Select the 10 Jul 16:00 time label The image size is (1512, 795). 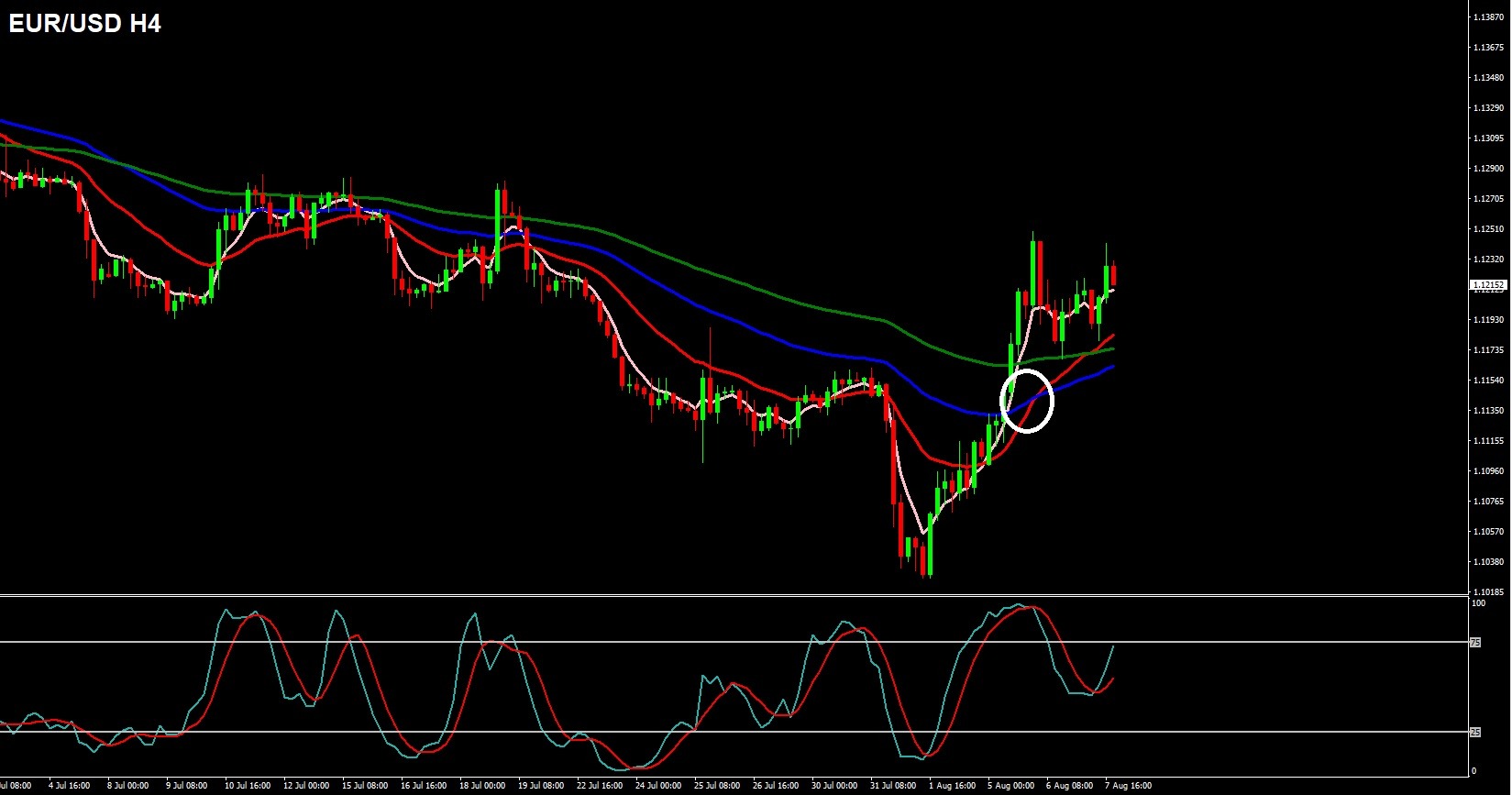click(x=248, y=786)
